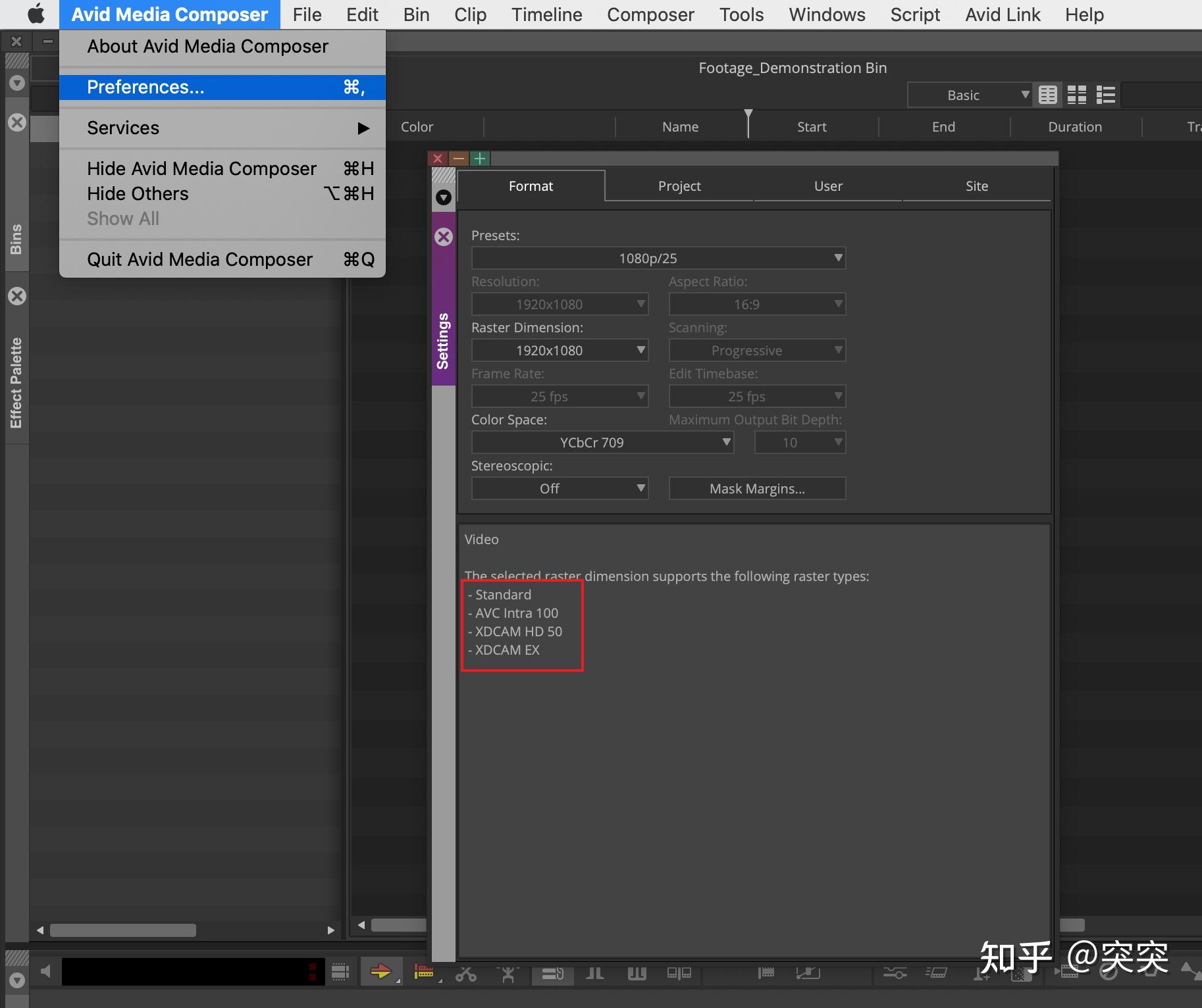Open the Composer menu

[x=650, y=14]
